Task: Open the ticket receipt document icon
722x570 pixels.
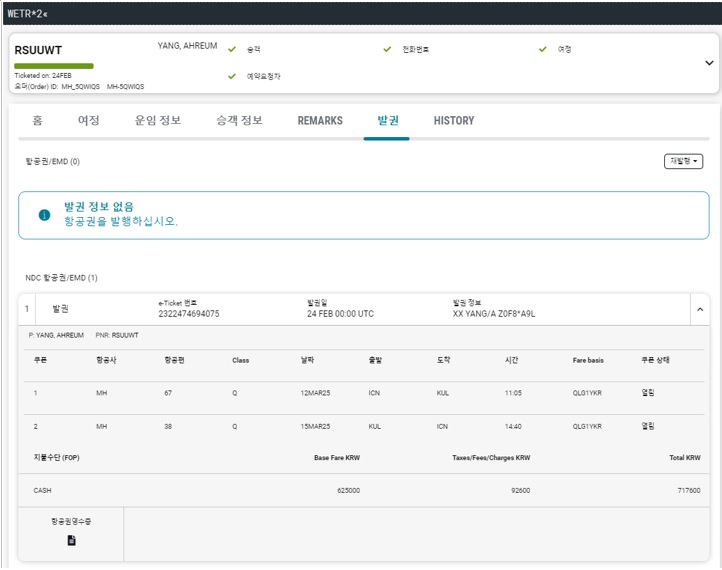Action: point(71,540)
